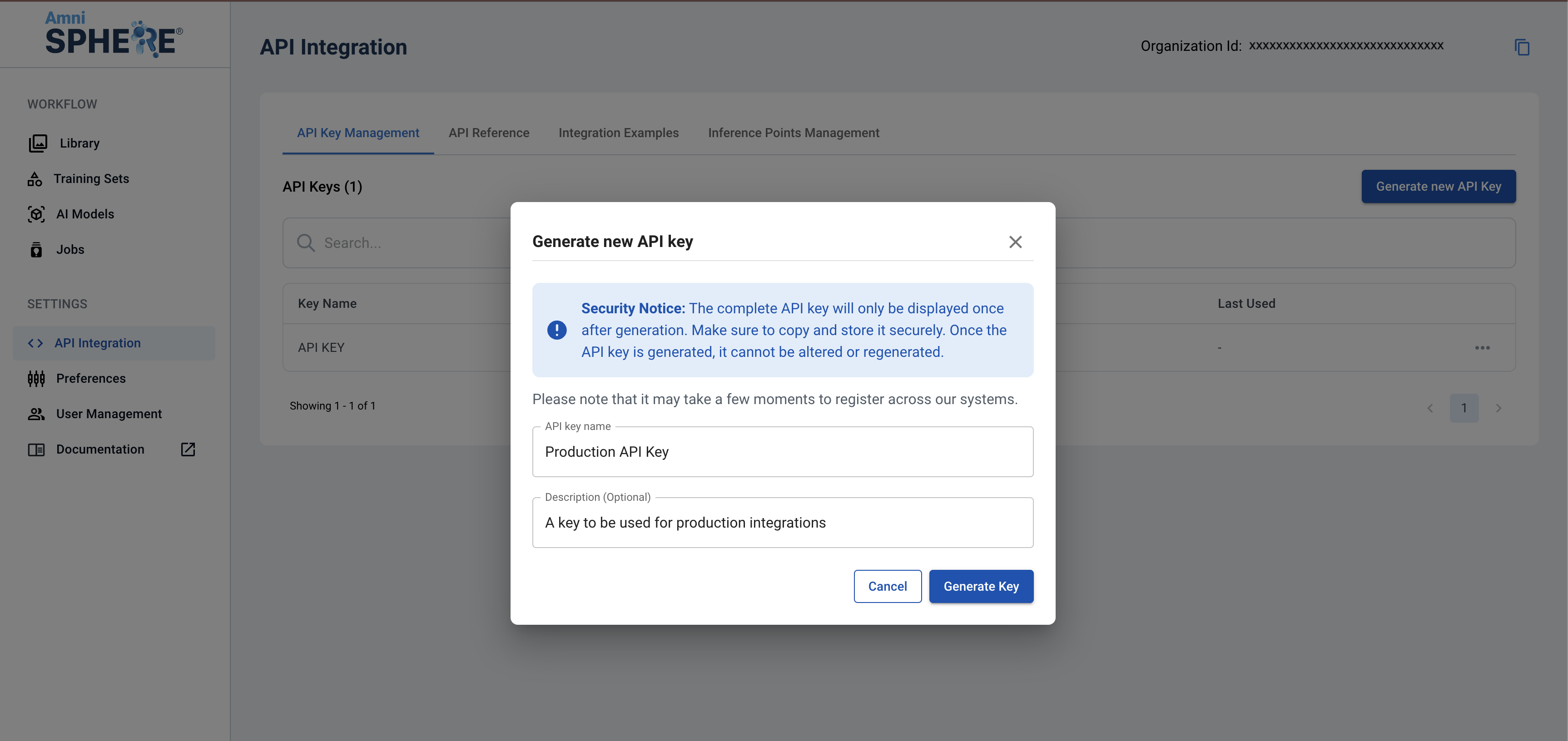Image resolution: width=1568 pixels, height=741 pixels.
Task: Close the Generate new API key dialog
Action: pyautogui.click(x=1015, y=242)
